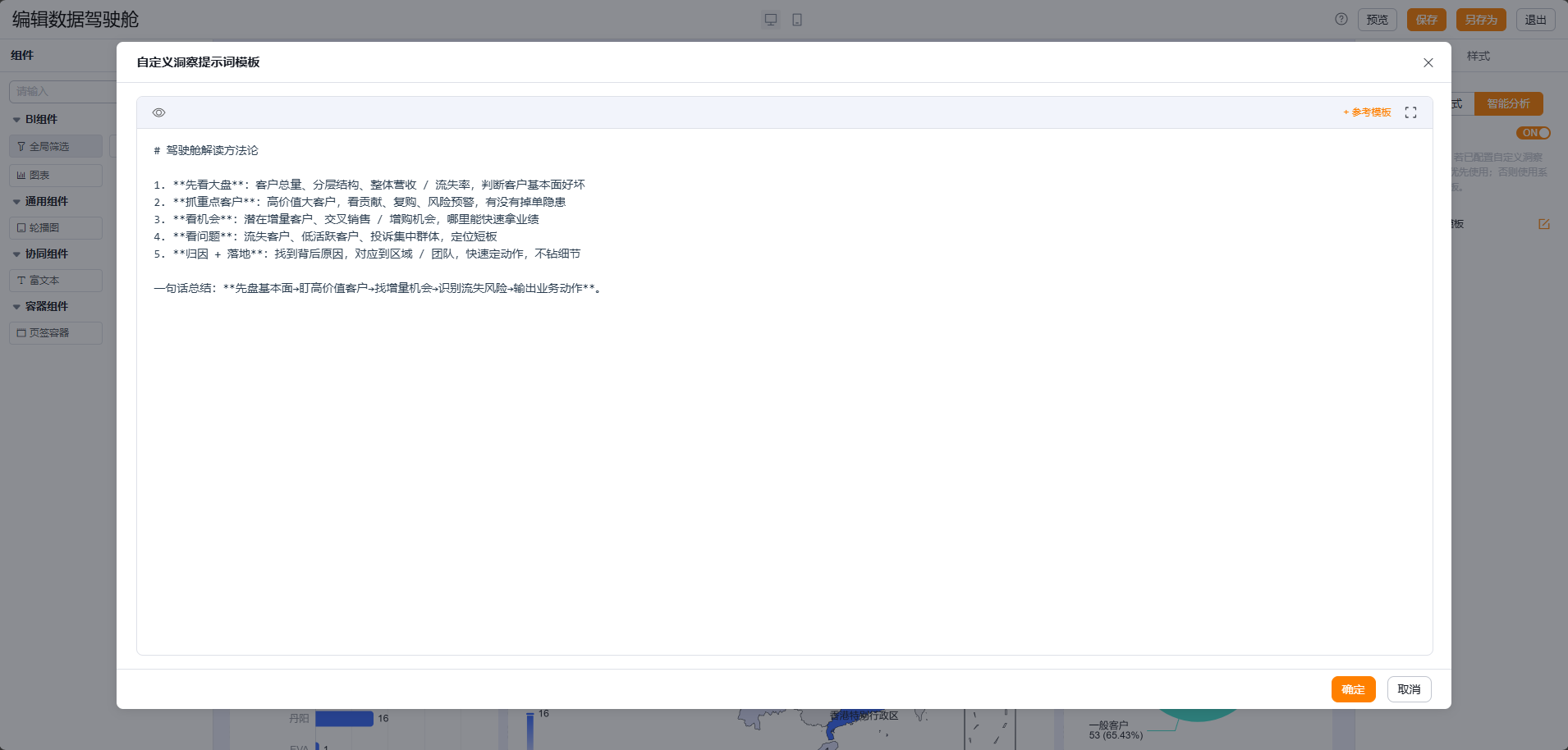Select the 全局筛选 component

tap(56, 146)
